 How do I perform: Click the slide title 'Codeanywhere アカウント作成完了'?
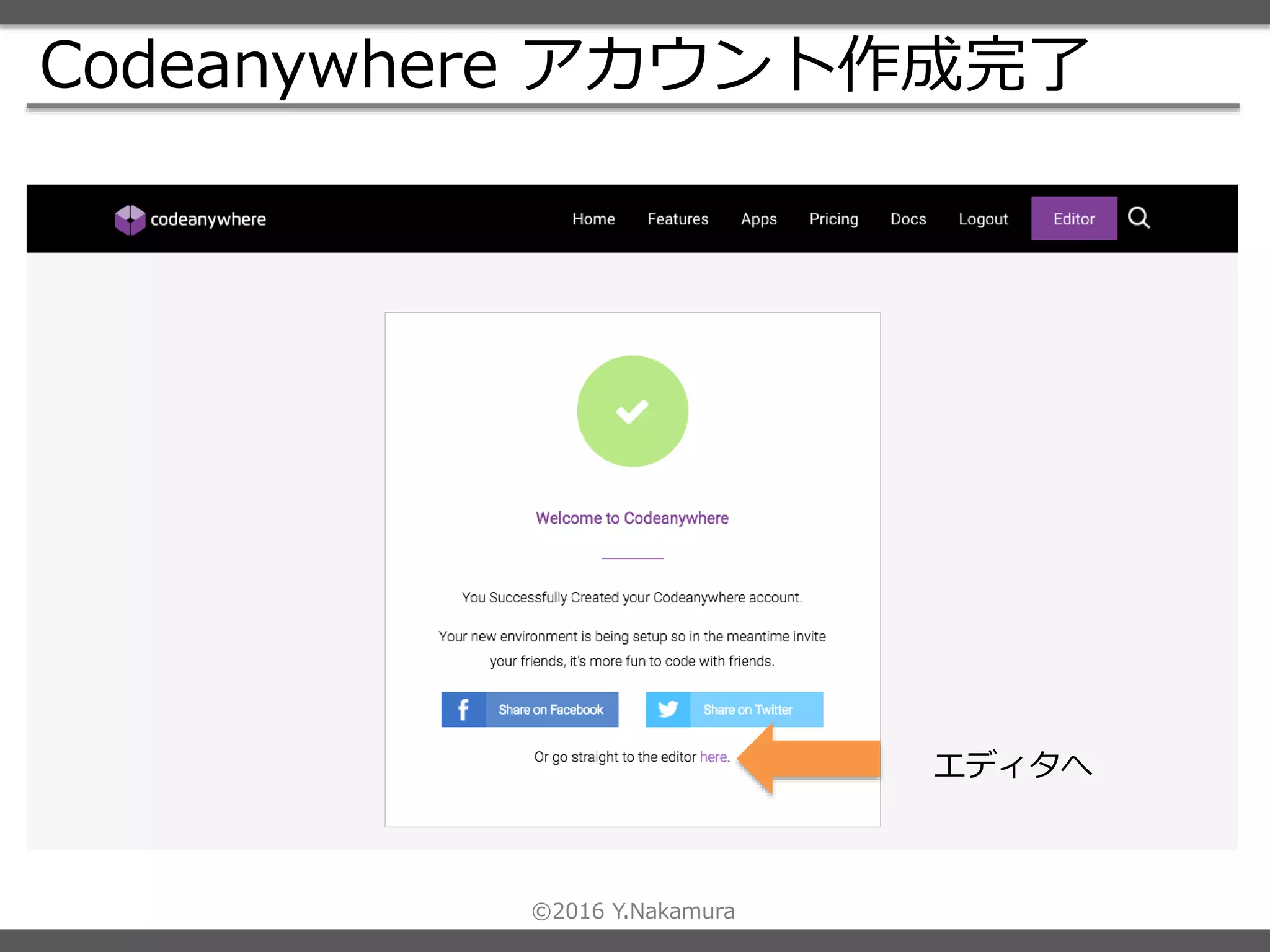564,64
